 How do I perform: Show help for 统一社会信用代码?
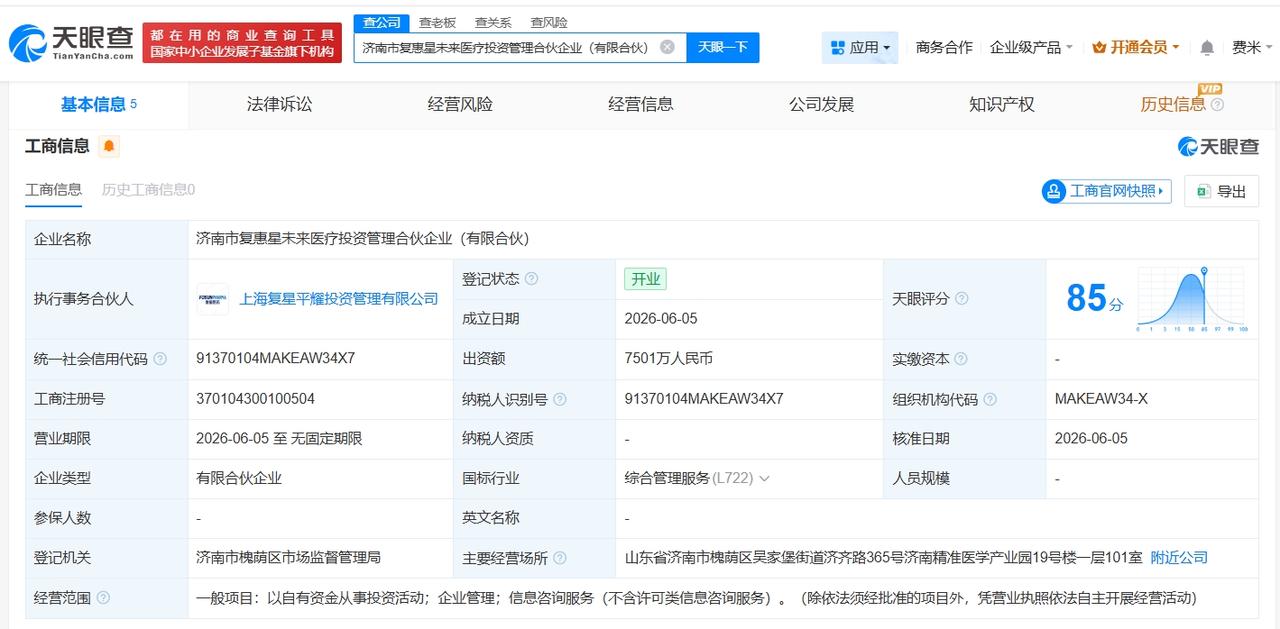(160, 359)
